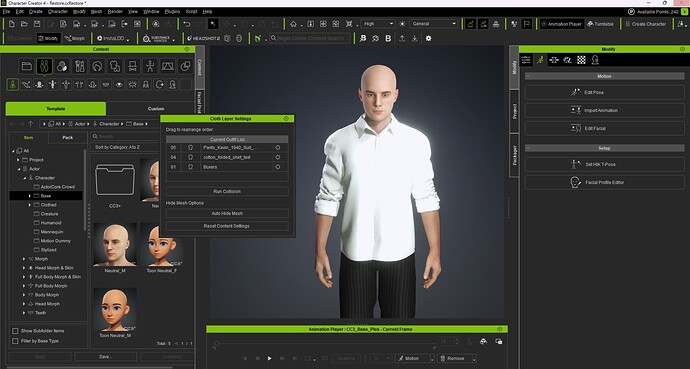Viewport: 690px width, 369px height.
Task: Click Reset Content Settings button
Action: click(x=227, y=226)
